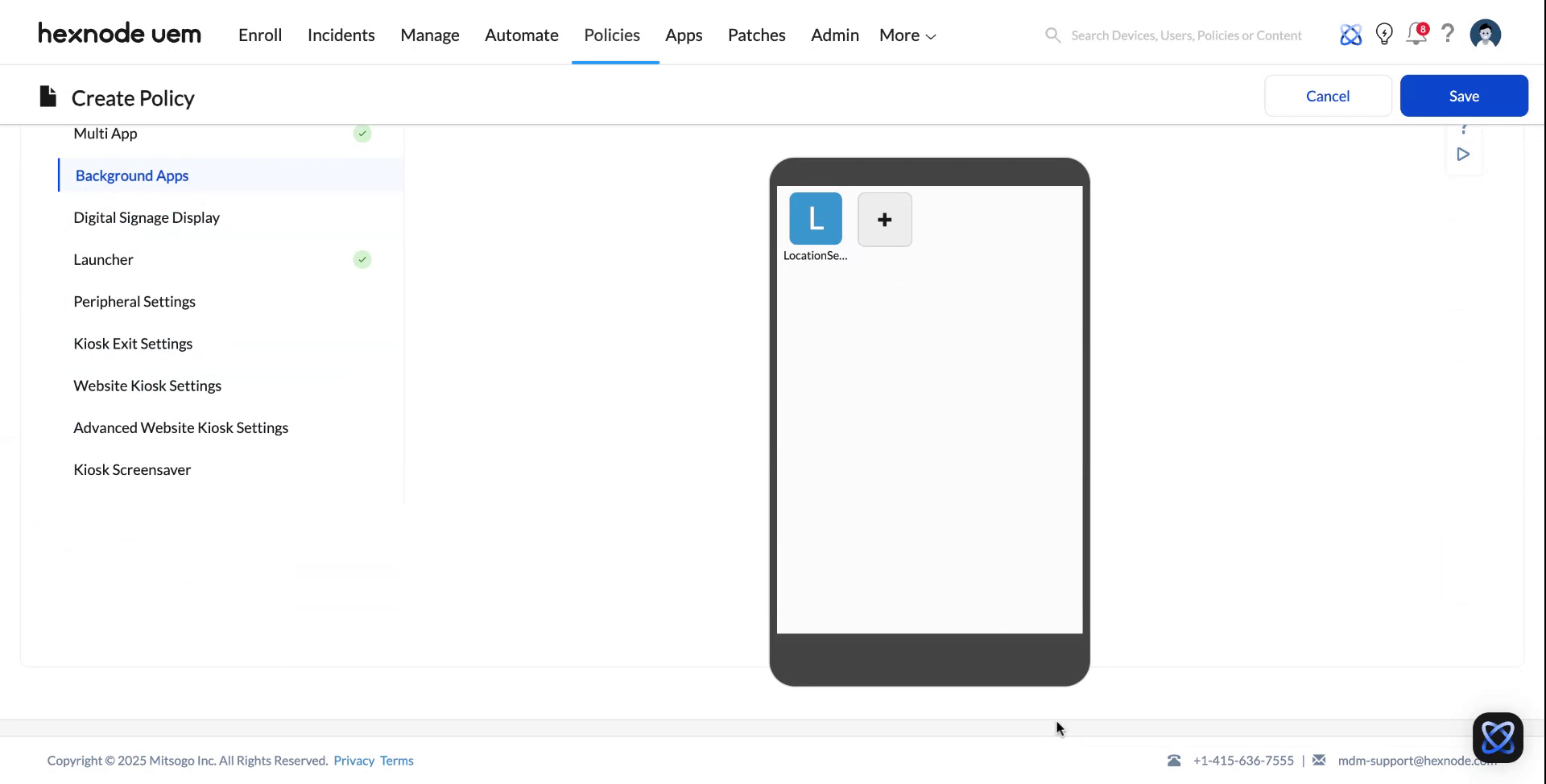Click the green check beside Multi App
This screenshot has width=1546, height=784.
tap(362, 134)
